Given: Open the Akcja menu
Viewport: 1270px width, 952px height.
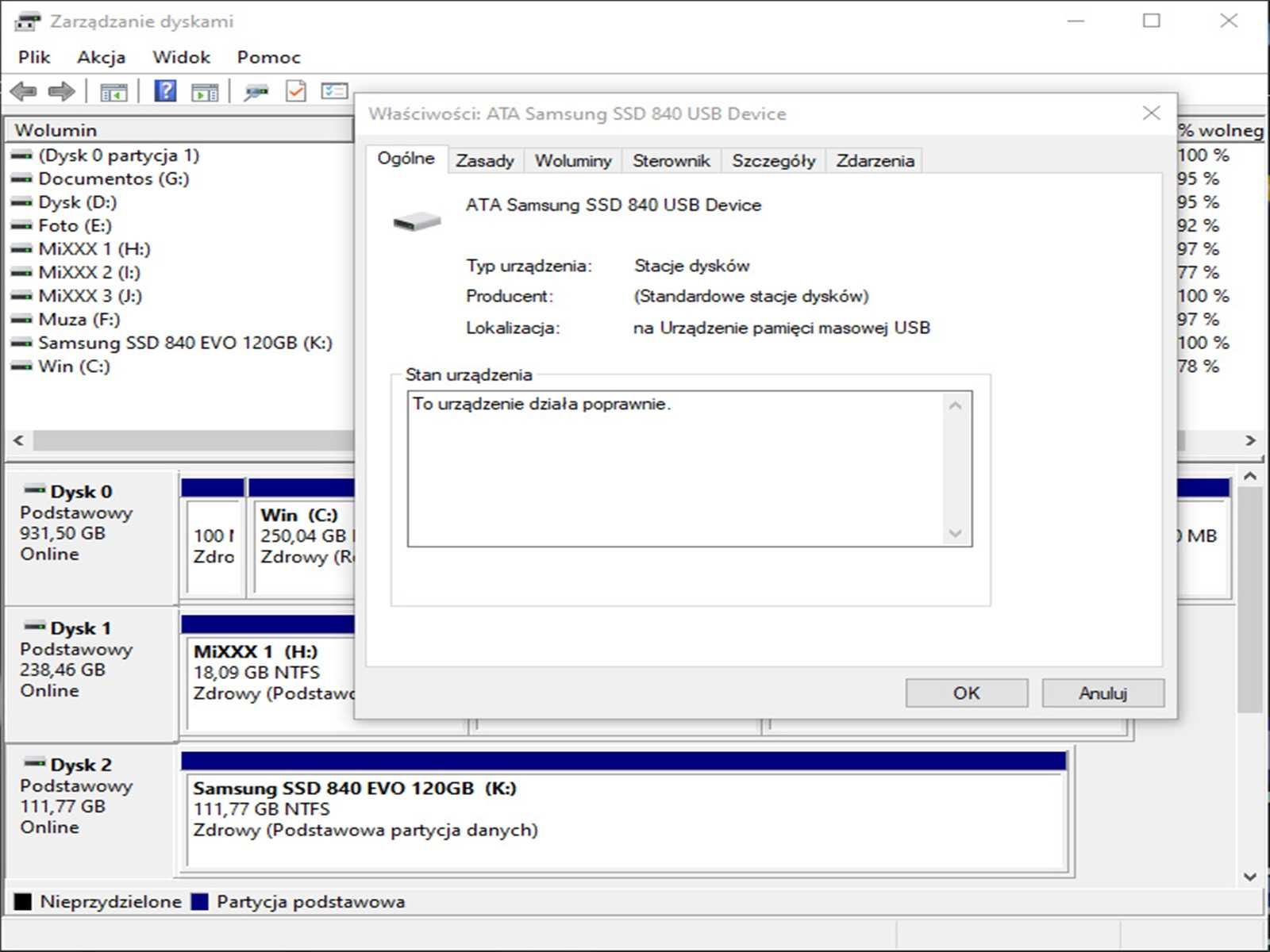Looking at the screenshot, I should (x=101, y=57).
